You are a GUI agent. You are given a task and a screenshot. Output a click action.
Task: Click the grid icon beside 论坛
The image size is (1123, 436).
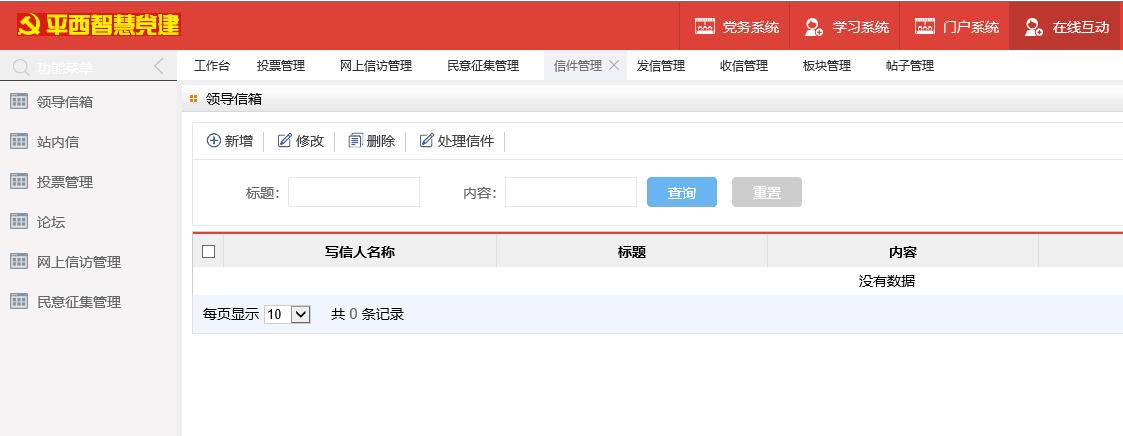[19, 222]
